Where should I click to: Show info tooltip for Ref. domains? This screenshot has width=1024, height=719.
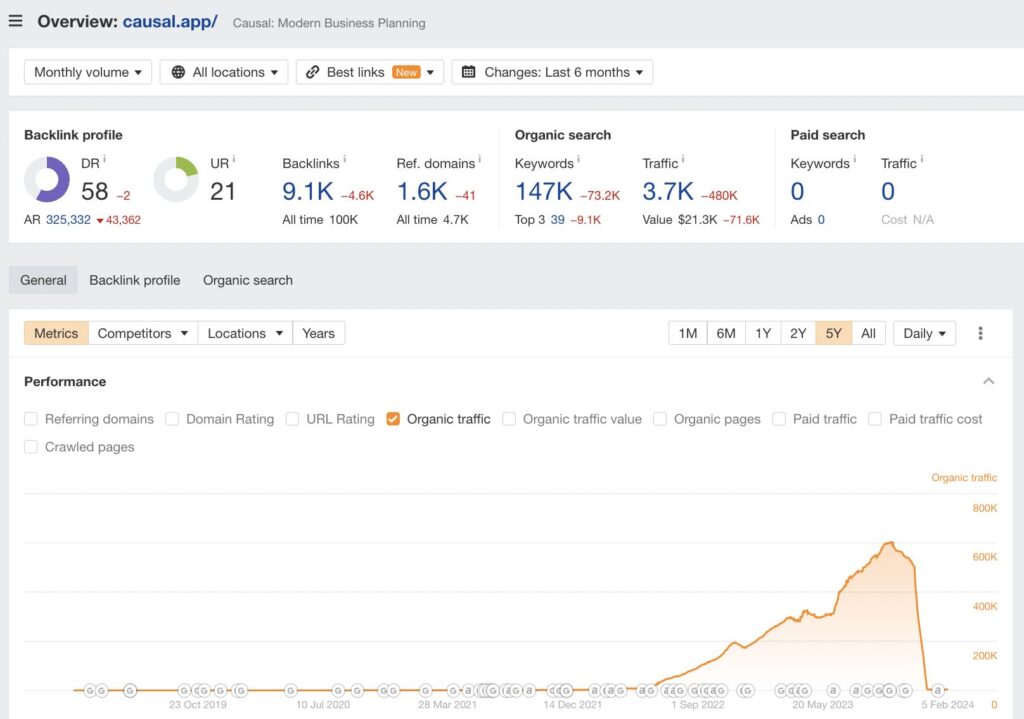(479, 159)
